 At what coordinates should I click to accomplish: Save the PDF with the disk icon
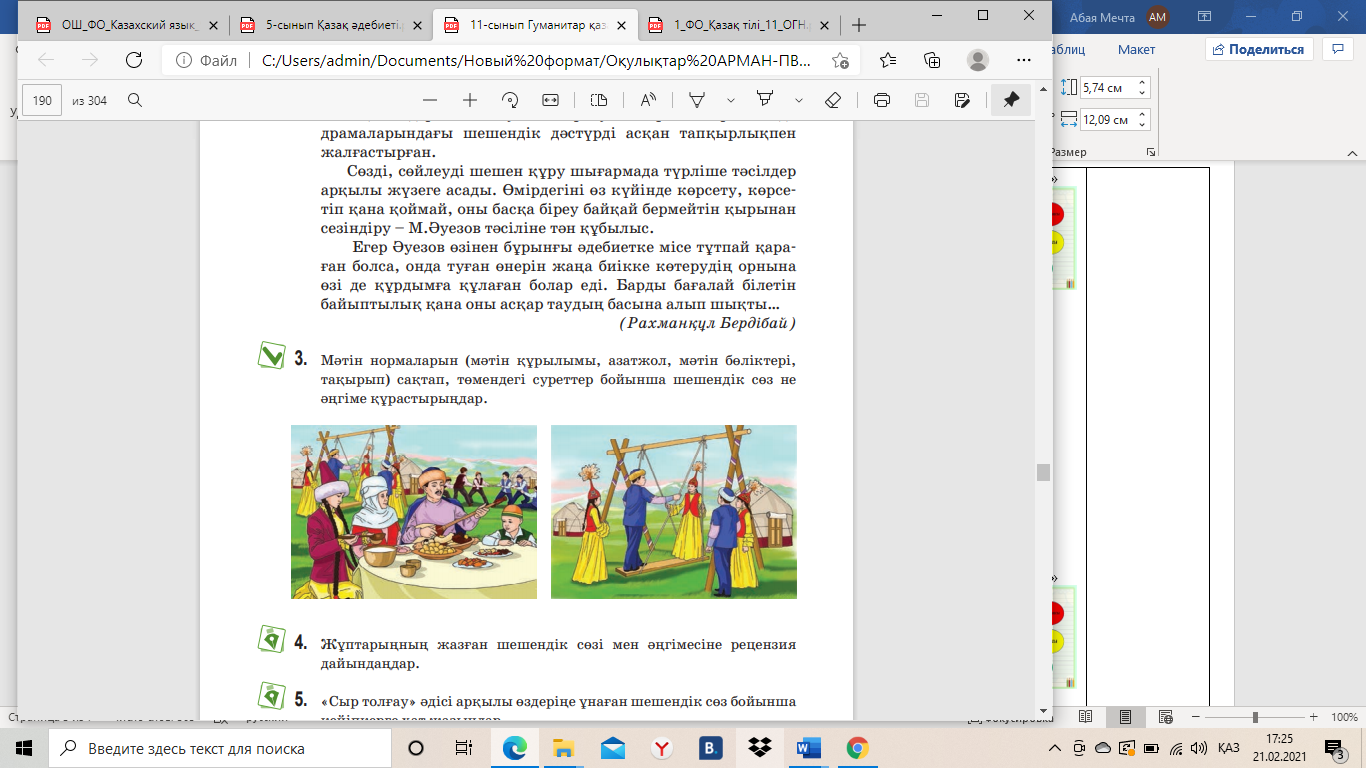[922, 100]
